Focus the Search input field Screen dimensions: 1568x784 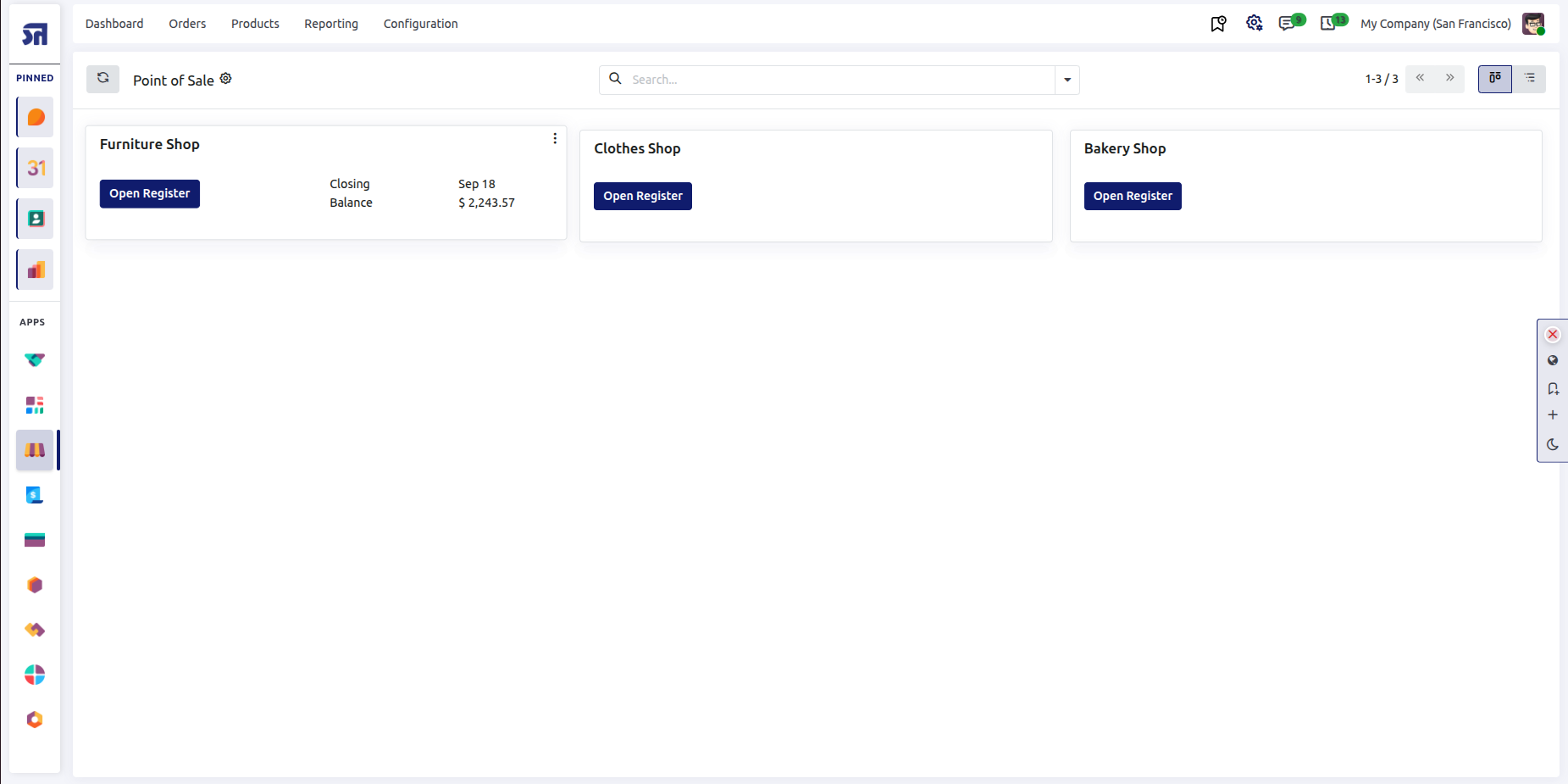coord(839,80)
